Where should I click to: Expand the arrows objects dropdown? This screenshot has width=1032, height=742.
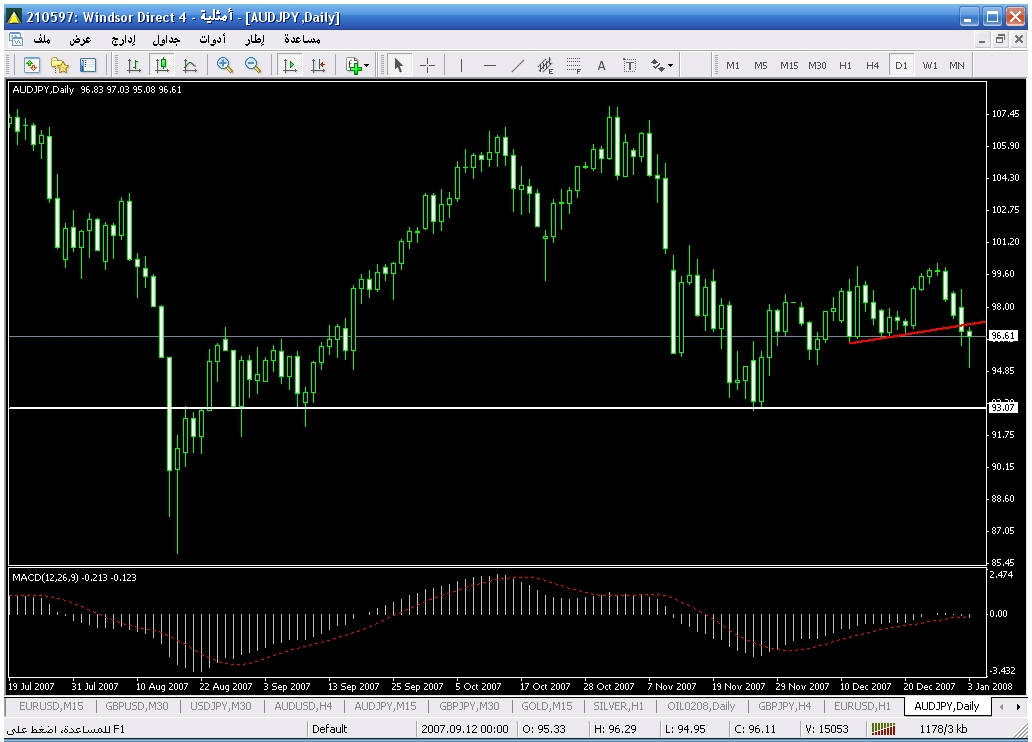click(x=662, y=65)
